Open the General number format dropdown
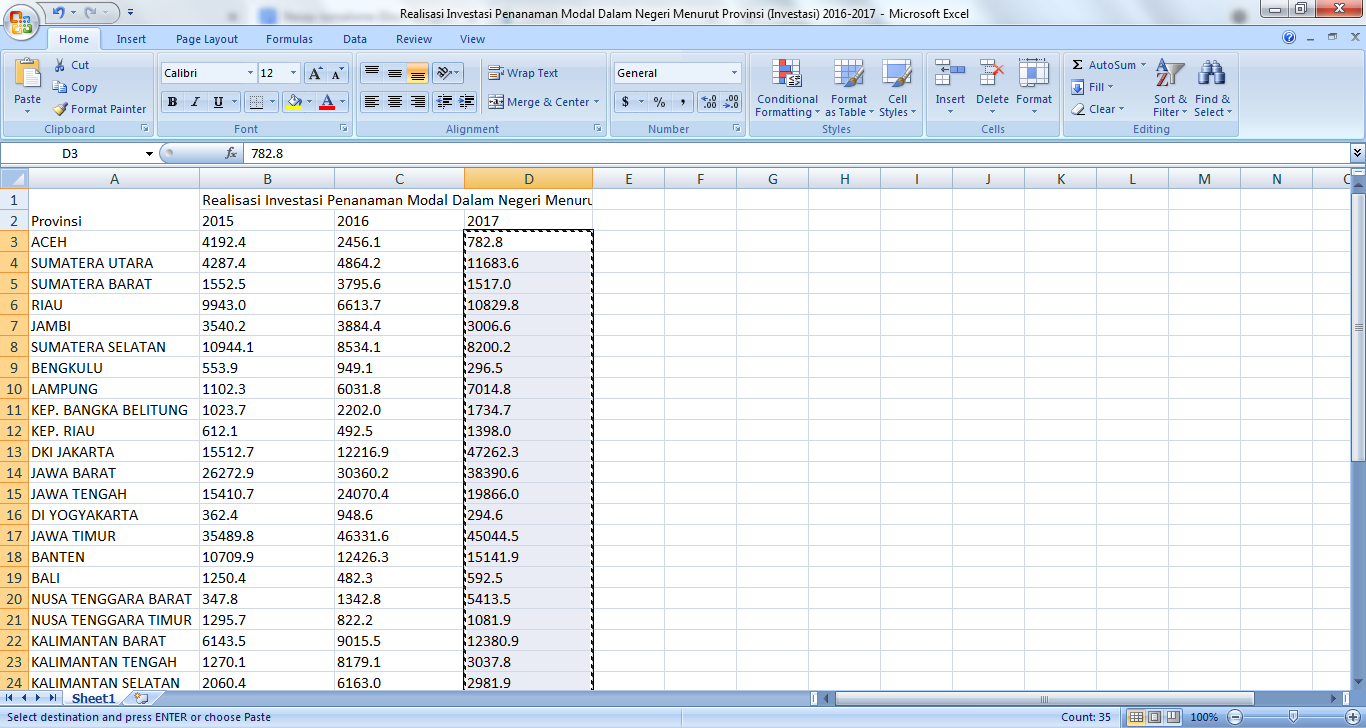The width and height of the screenshot is (1366, 728). pos(734,73)
